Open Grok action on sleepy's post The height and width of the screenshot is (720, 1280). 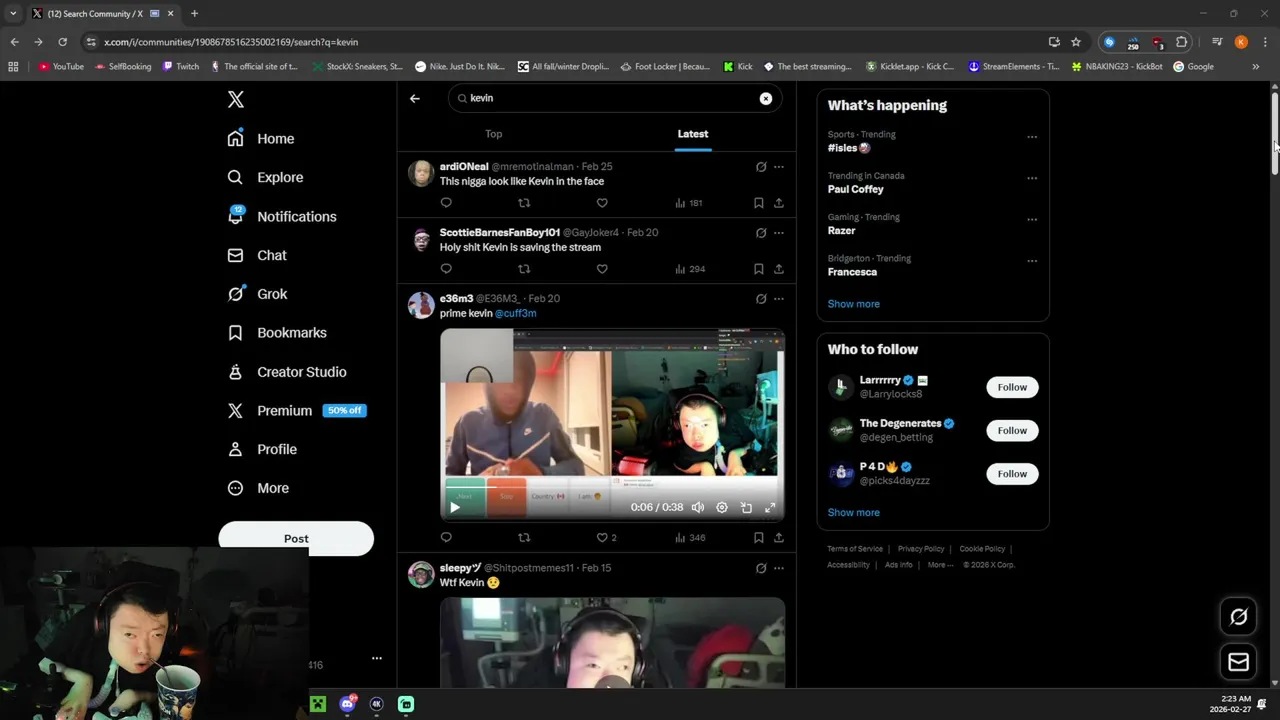click(x=761, y=568)
